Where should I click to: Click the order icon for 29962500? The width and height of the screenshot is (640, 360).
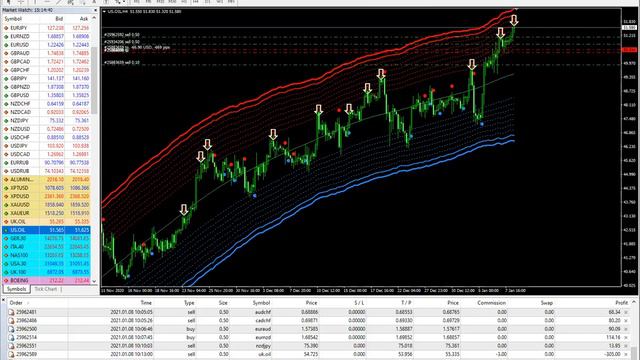pyautogui.click(x=11, y=329)
